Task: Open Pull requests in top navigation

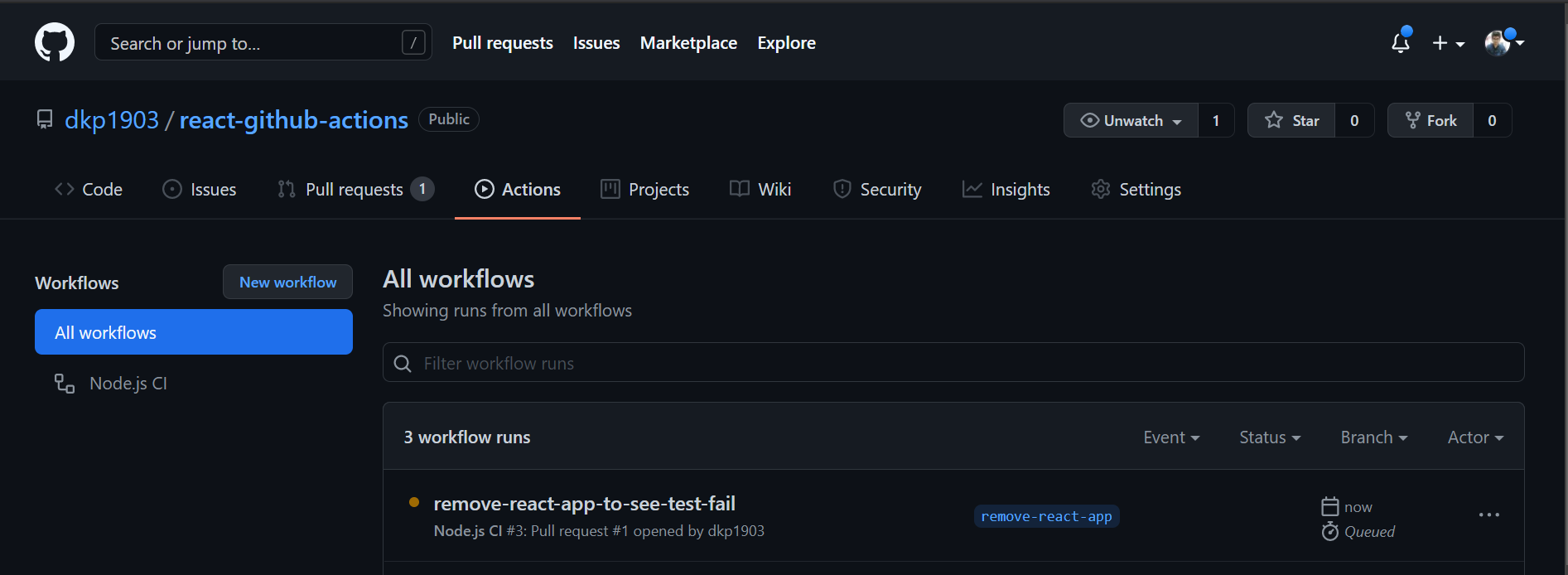Action: tap(503, 43)
